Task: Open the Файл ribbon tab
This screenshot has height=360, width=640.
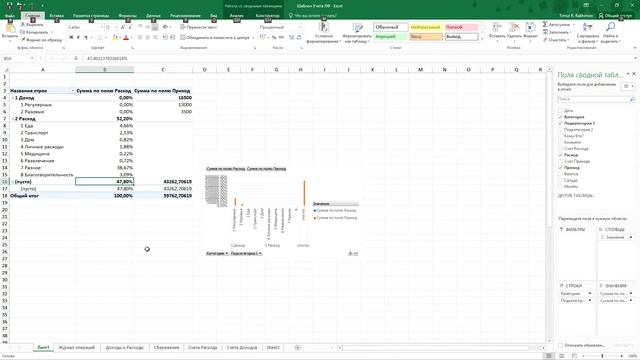Action: [x=10, y=16]
